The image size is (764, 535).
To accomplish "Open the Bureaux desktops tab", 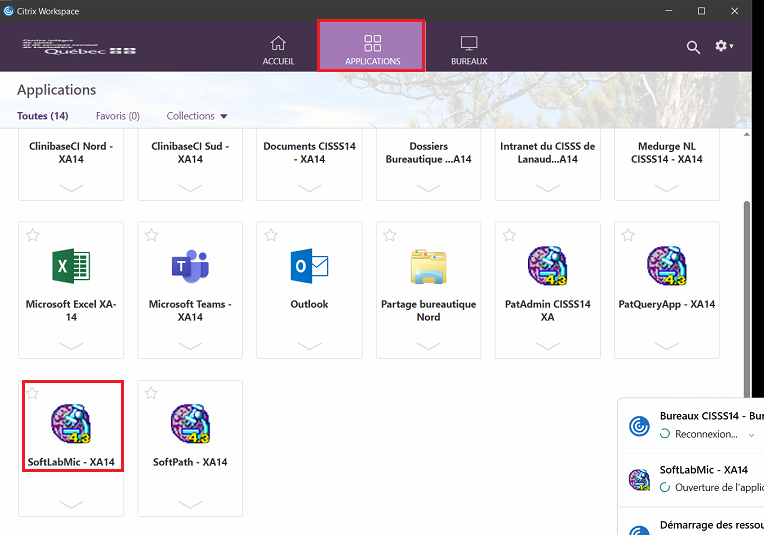I will pos(469,50).
